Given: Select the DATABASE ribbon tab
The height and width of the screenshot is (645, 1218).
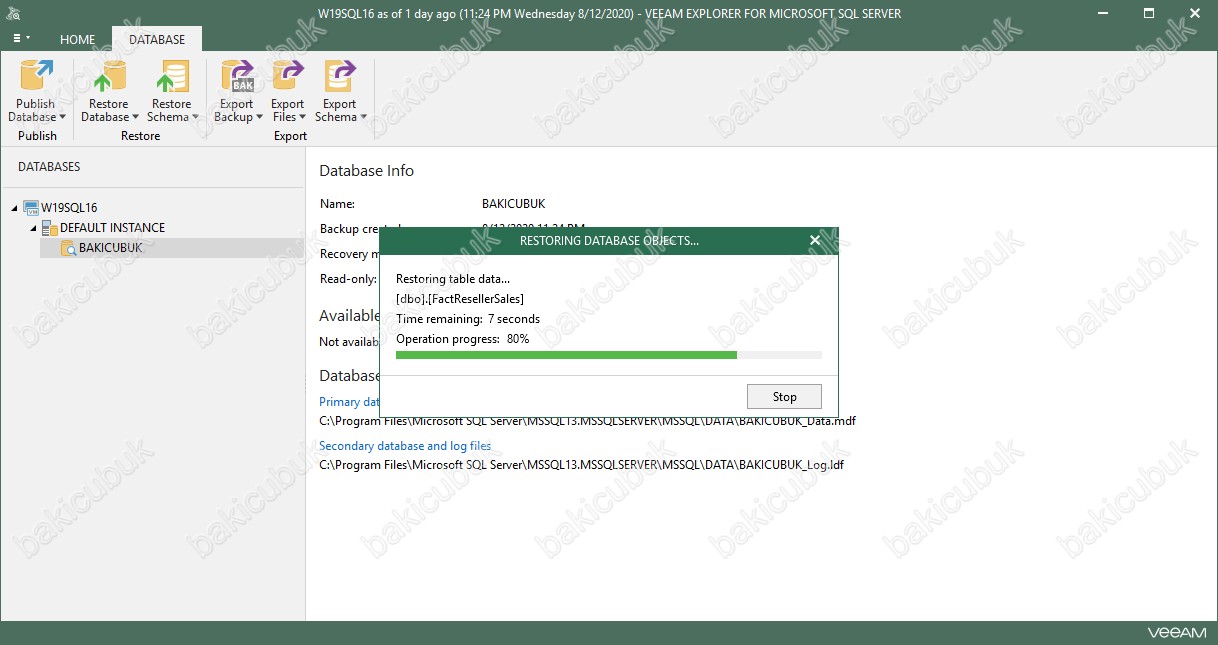Looking at the screenshot, I should (x=157, y=40).
